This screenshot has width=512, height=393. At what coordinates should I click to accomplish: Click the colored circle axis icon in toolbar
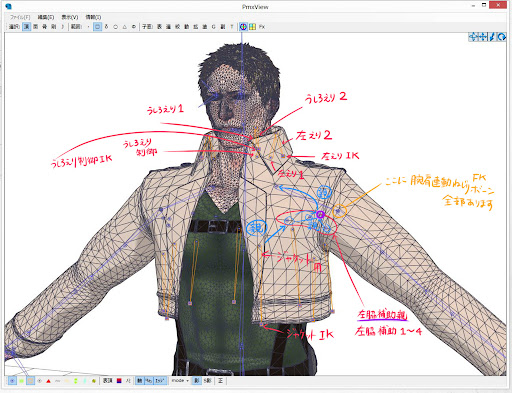pos(243,27)
